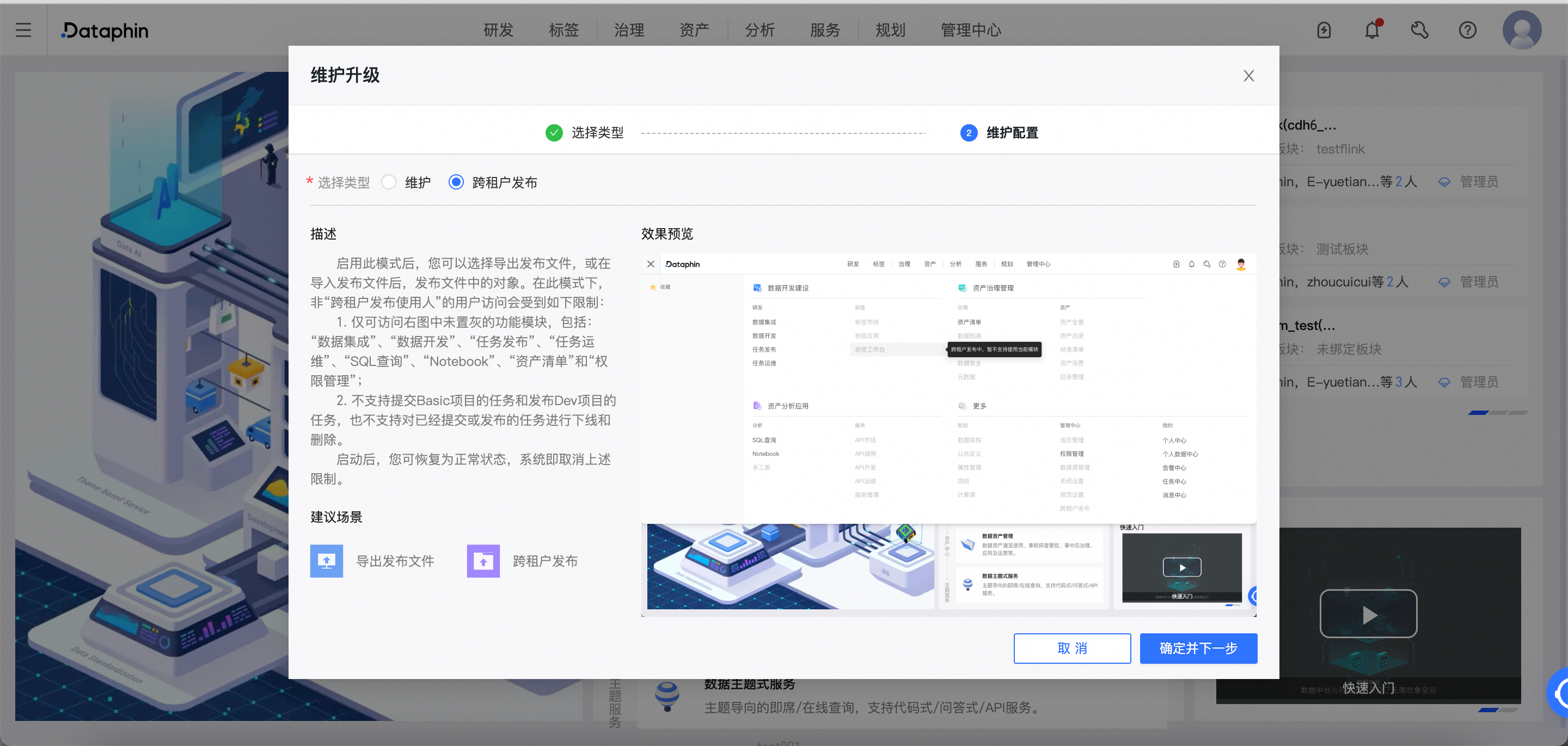
Task: Select the 跨租户发布 radio option
Action: 456,182
